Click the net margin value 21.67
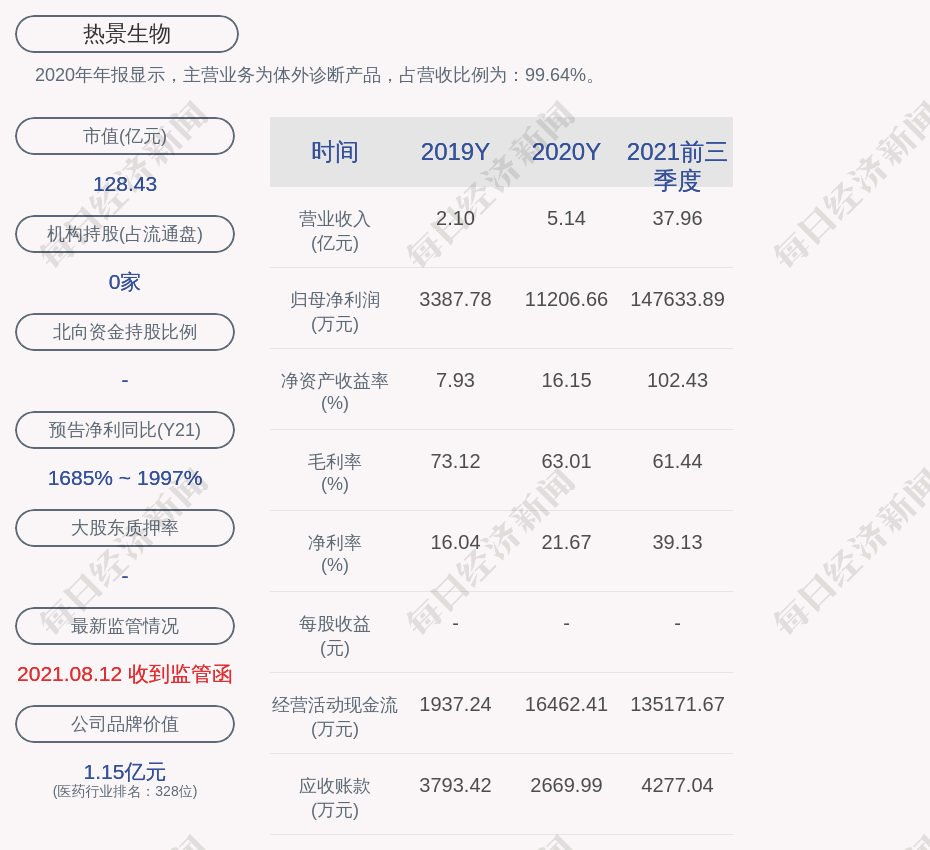Viewport: 930px width, 850px height. click(566, 542)
